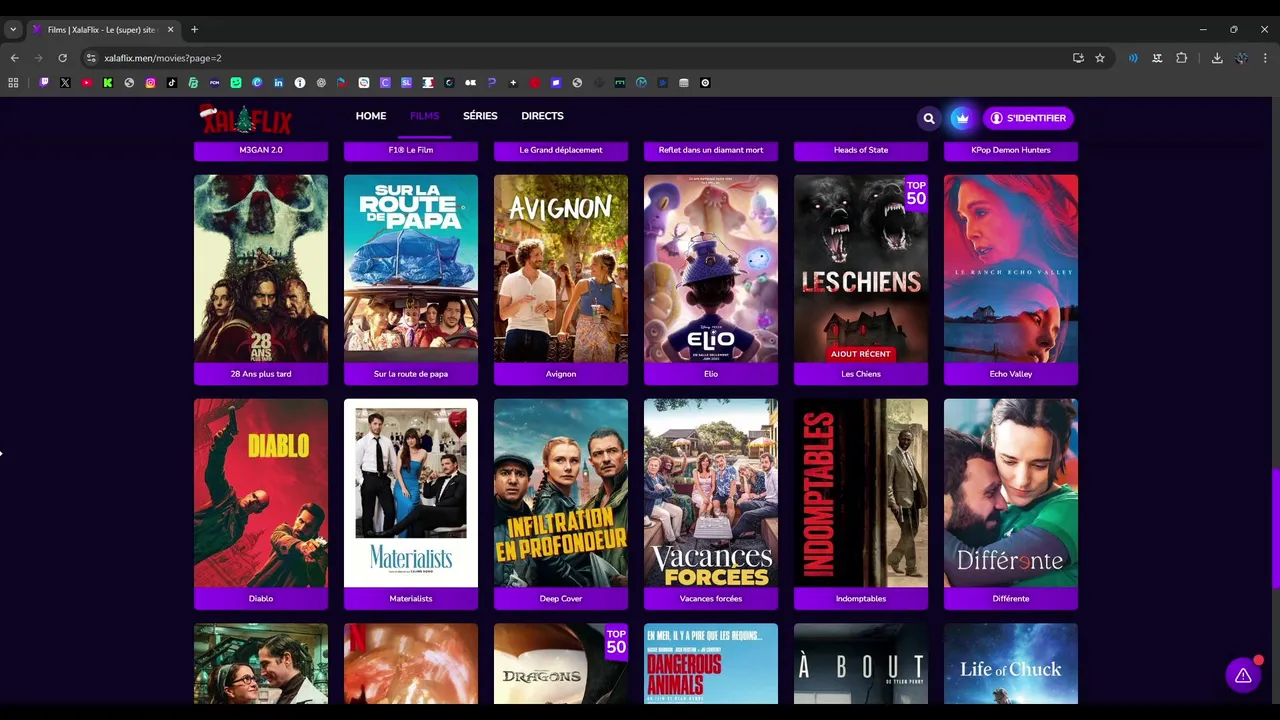This screenshot has height=720, width=1280.
Task: Open the Dragons poster with TOP 50 badge
Action: (561, 664)
